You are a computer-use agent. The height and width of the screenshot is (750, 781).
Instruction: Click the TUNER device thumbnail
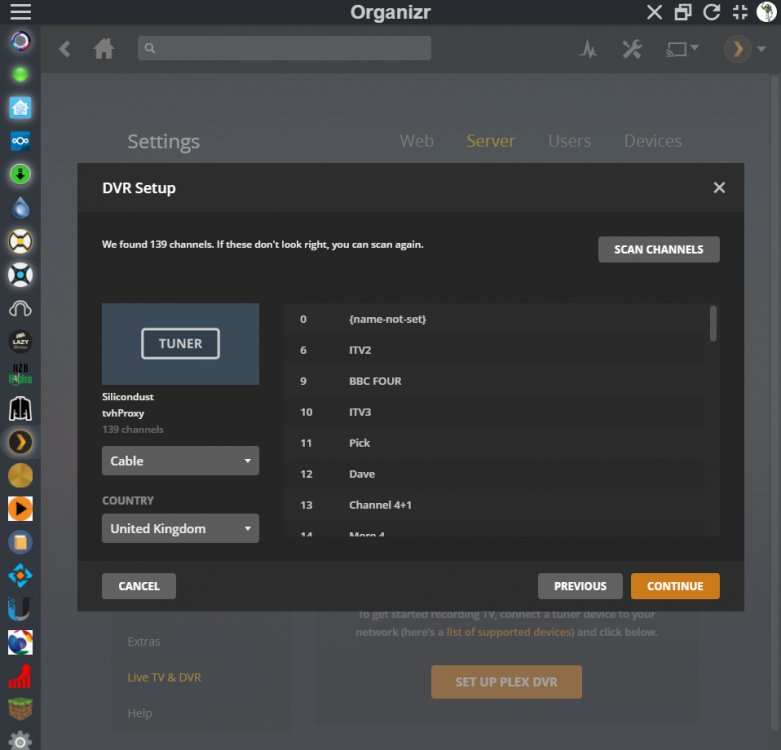click(x=180, y=344)
